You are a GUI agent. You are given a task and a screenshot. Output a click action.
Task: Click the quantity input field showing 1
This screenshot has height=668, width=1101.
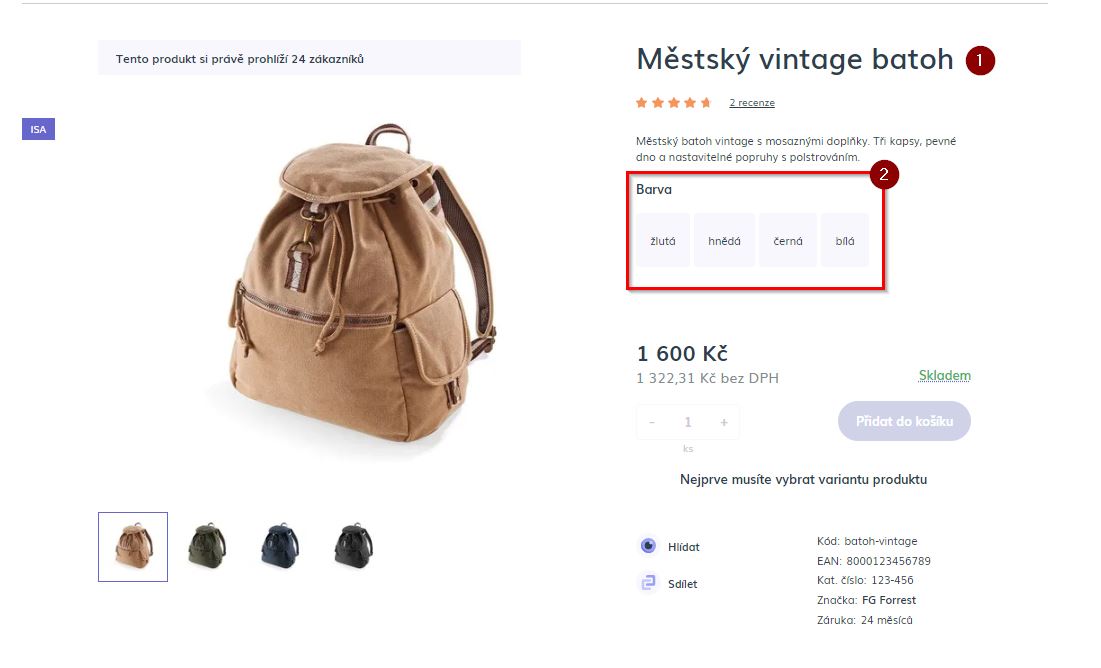(x=688, y=421)
